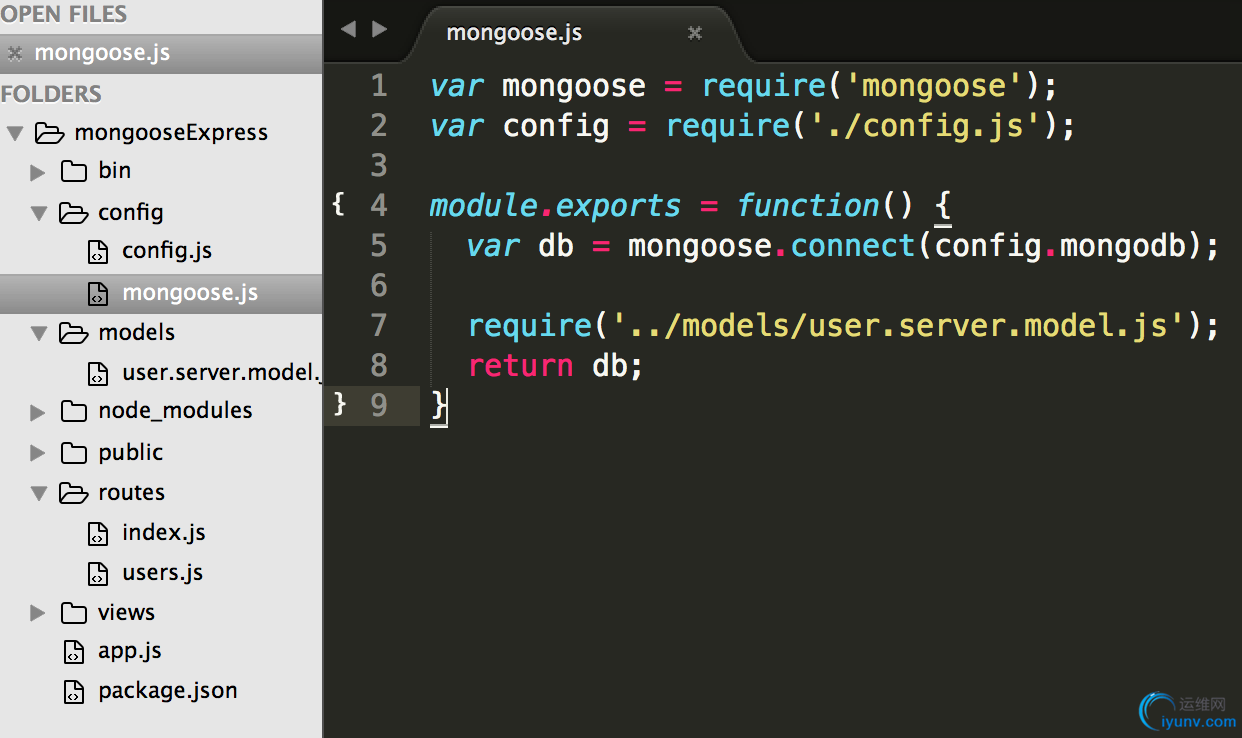
Task: Collapse the mongooseExpress root folder
Action: coord(15,133)
